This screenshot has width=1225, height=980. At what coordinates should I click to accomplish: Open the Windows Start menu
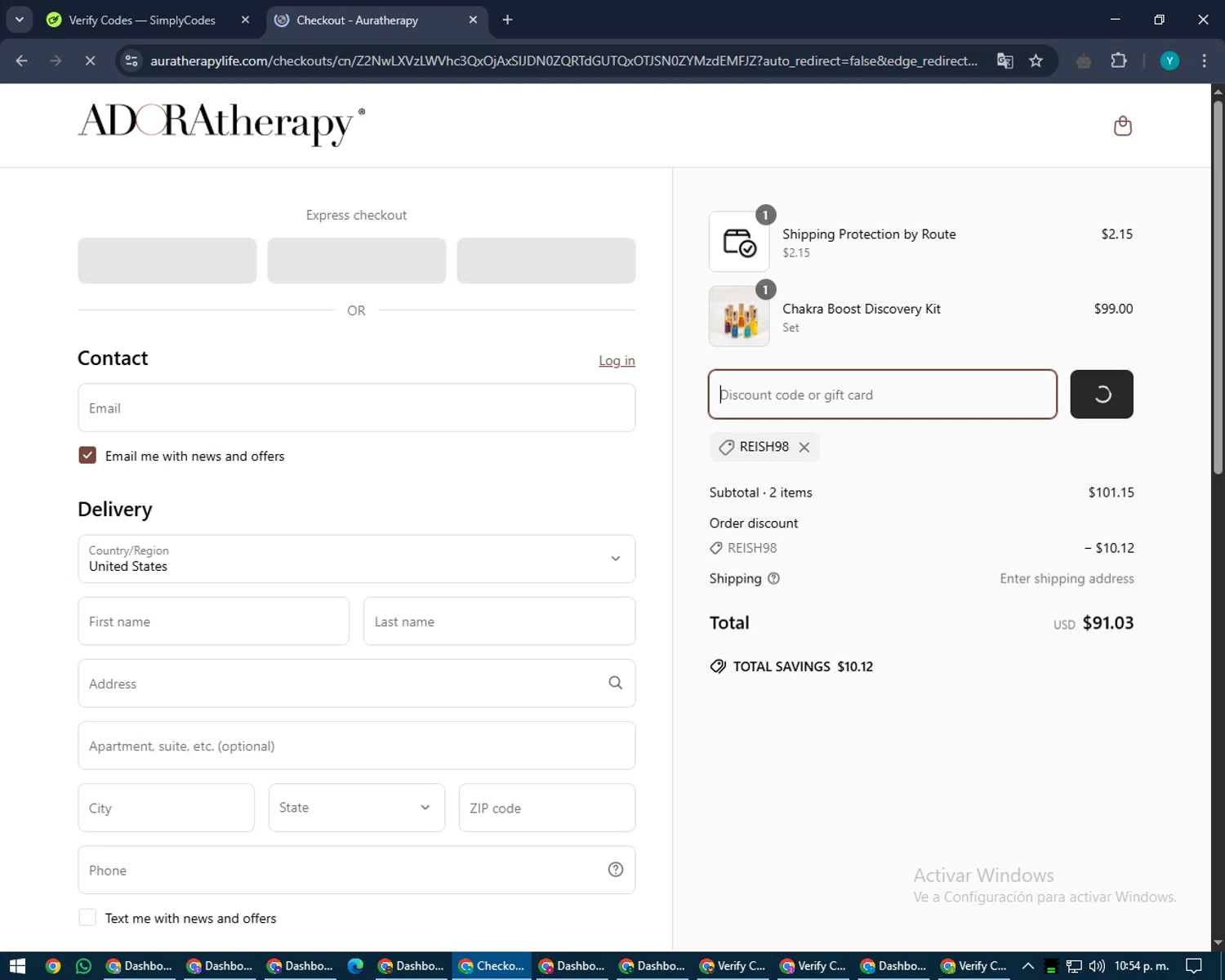pos(17,966)
